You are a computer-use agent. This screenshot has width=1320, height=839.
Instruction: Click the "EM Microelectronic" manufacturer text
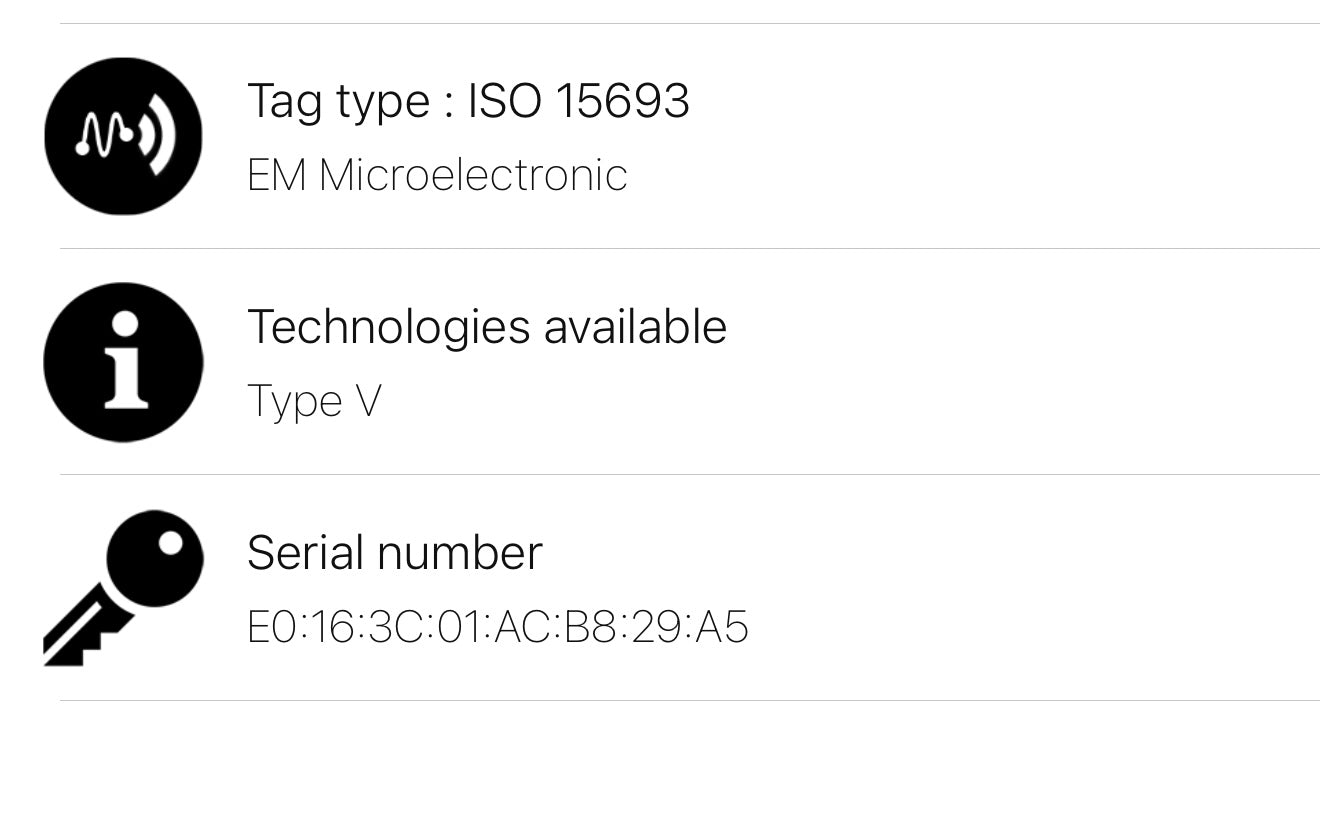click(x=437, y=175)
